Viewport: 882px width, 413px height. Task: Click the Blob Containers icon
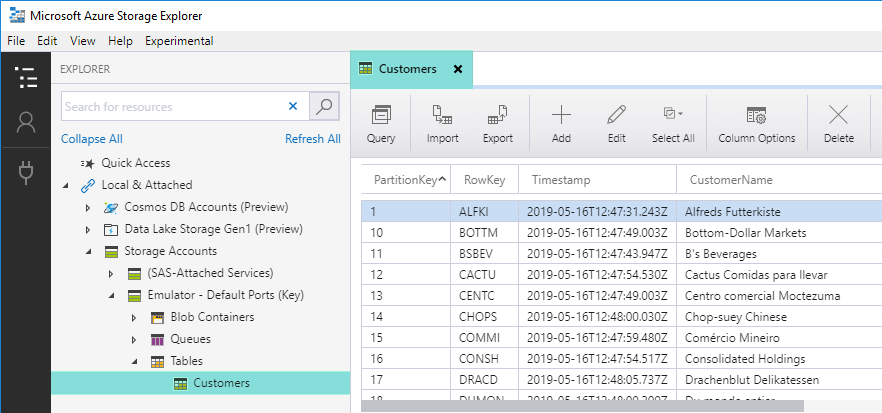click(158, 317)
